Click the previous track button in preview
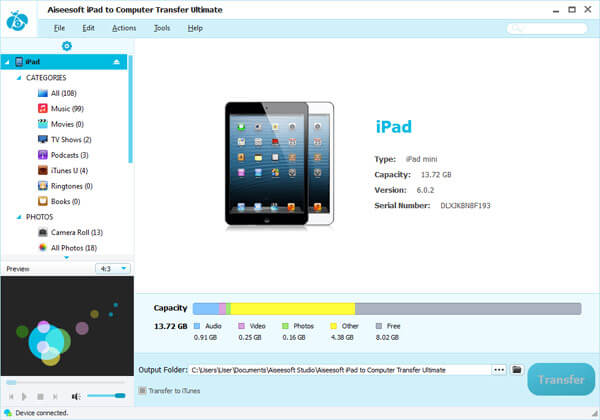 (x=11, y=396)
